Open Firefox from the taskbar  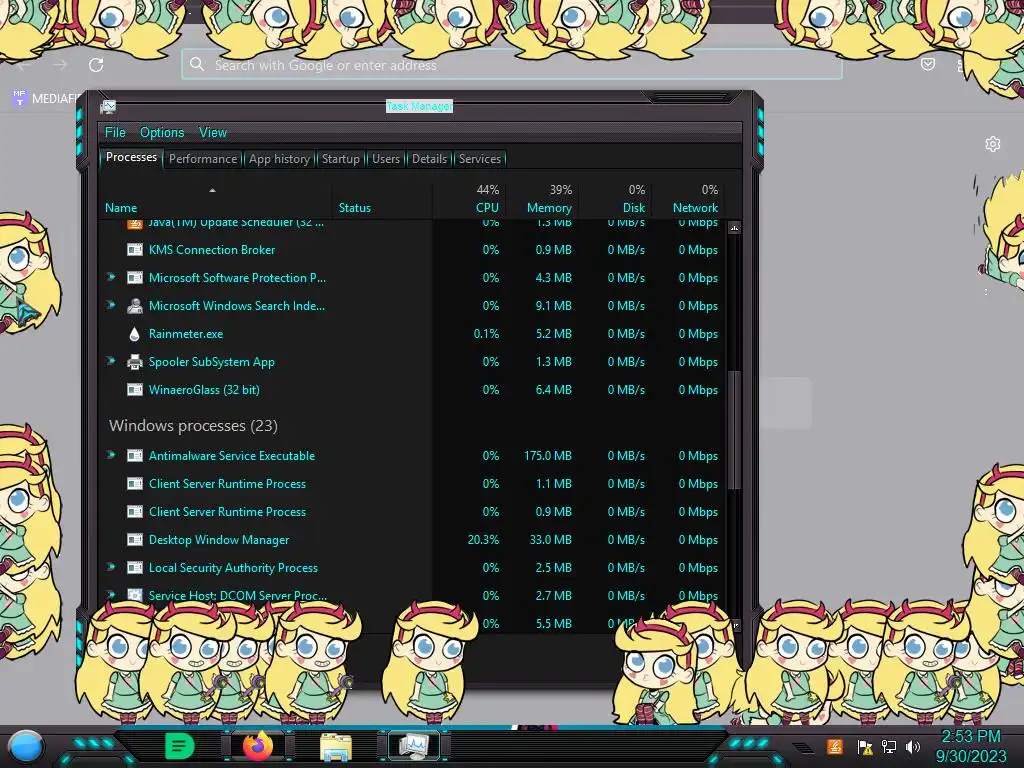pos(258,746)
